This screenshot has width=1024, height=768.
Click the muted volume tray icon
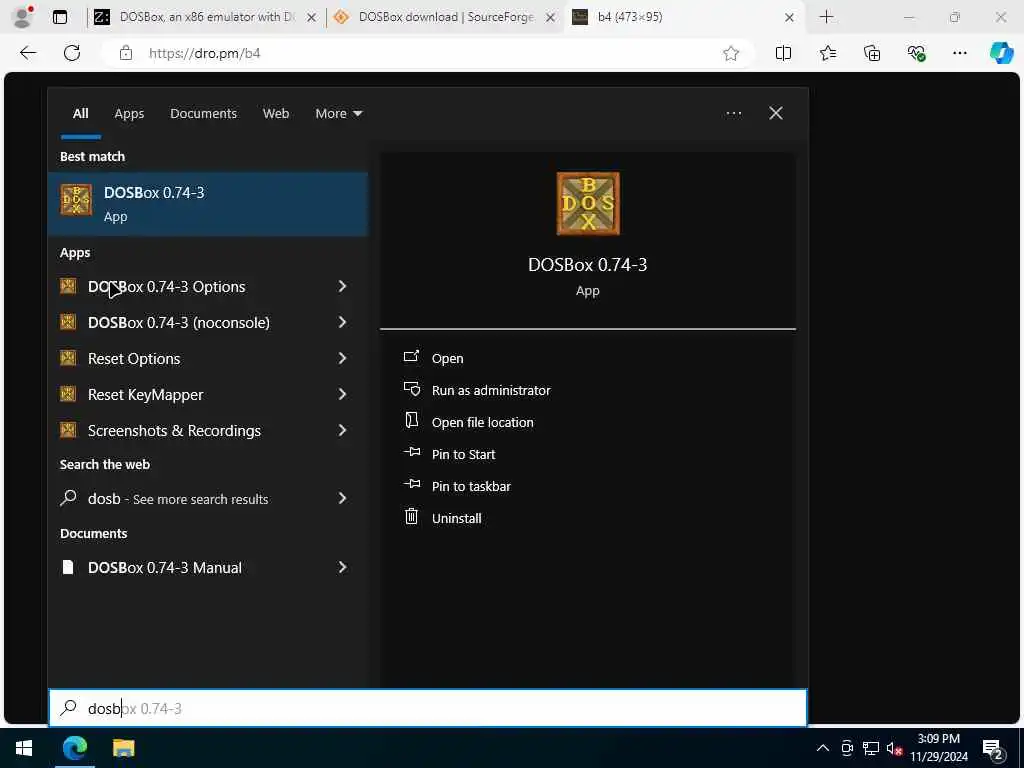894,748
